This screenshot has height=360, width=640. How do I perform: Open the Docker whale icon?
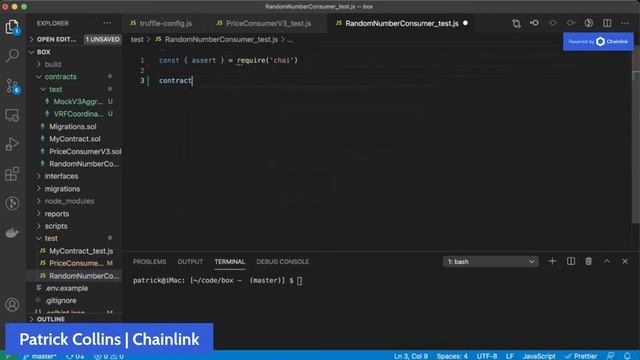tap(12, 233)
